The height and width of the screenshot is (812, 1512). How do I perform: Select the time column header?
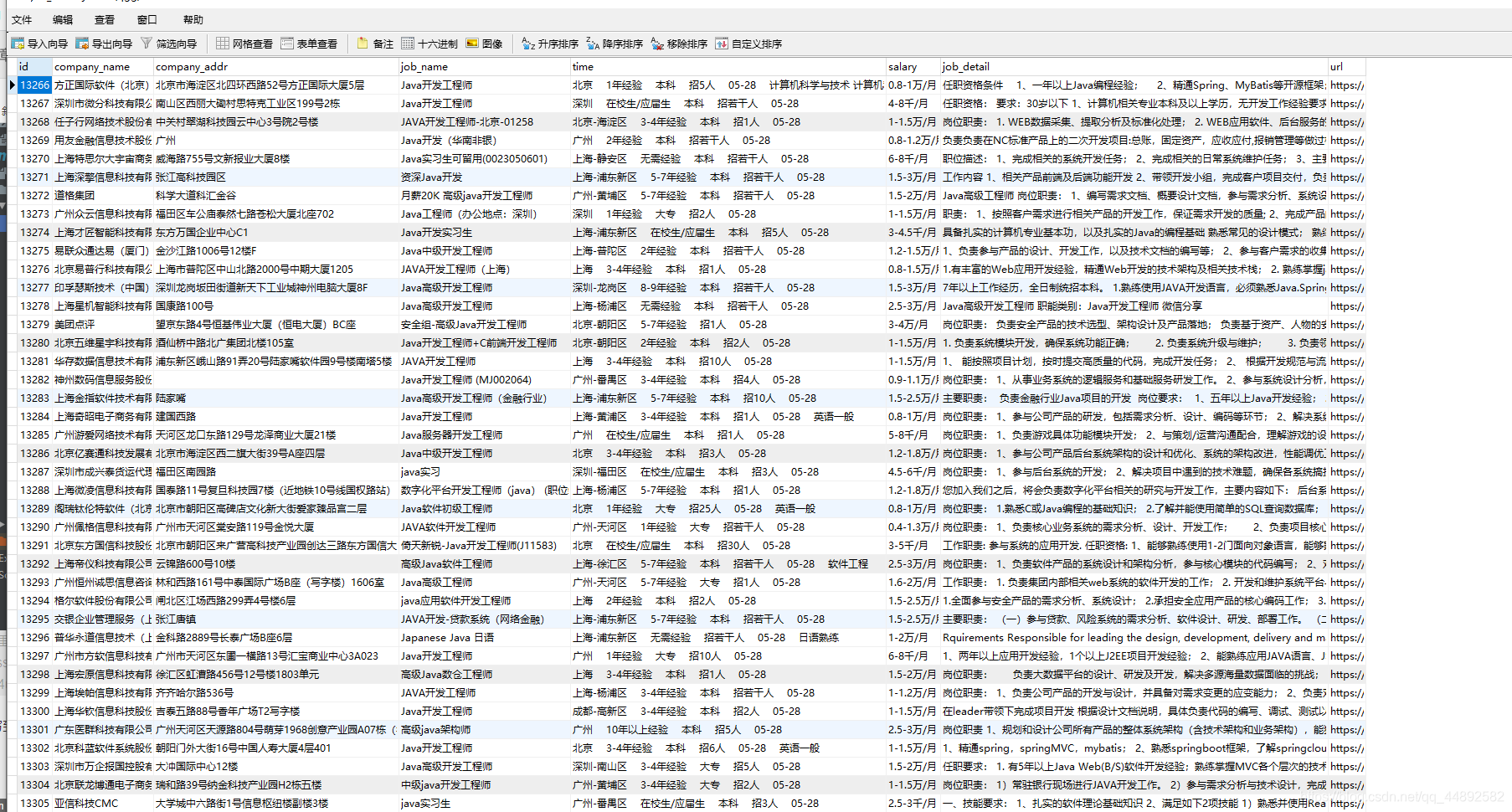pos(728,66)
